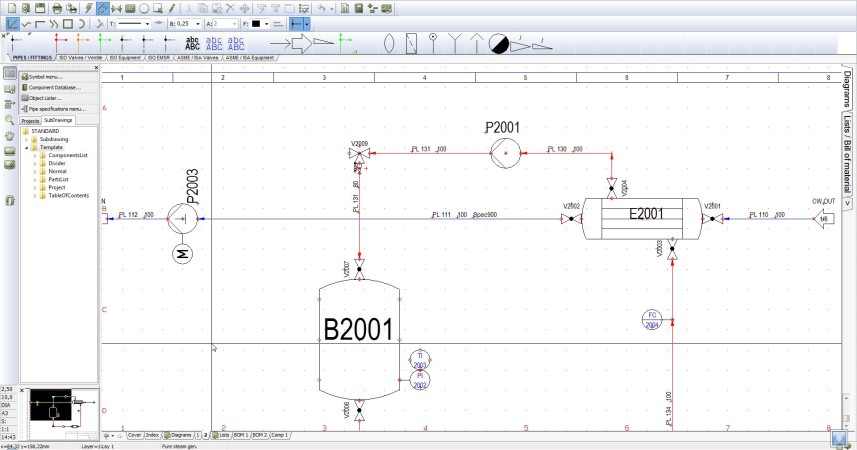Expand the Subdrawing folder
Image resolution: width=857 pixels, height=450 pixels.
point(26,139)
